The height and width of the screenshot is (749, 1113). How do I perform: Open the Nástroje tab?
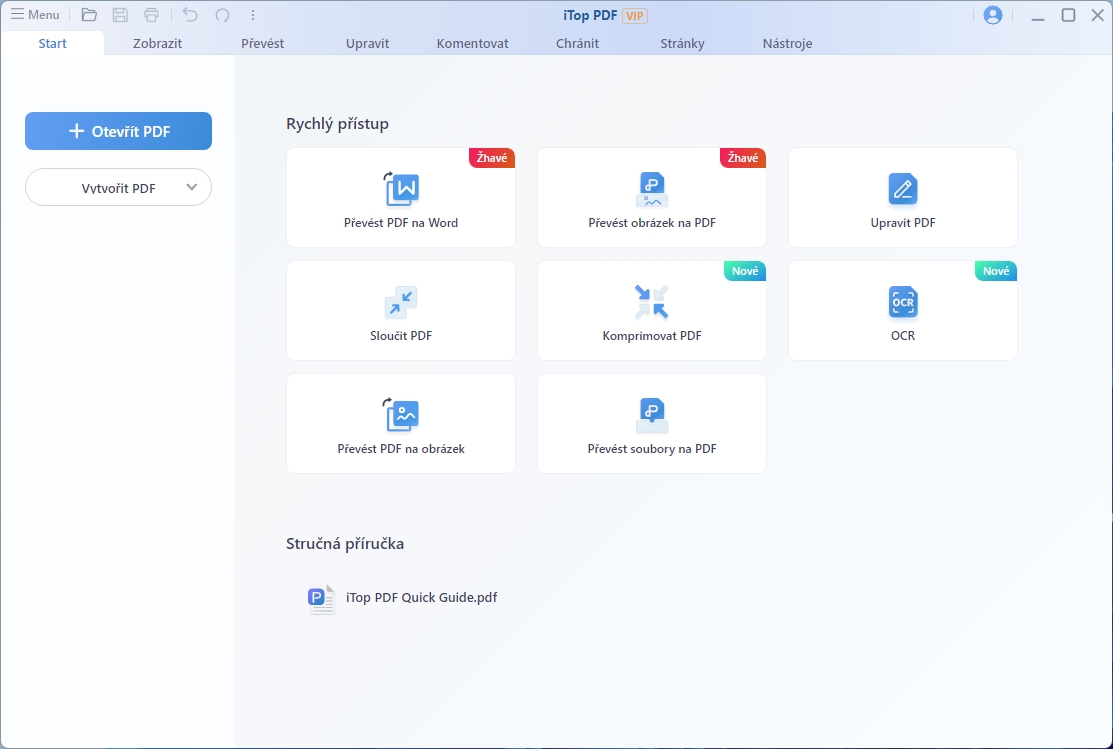[787, 44]
